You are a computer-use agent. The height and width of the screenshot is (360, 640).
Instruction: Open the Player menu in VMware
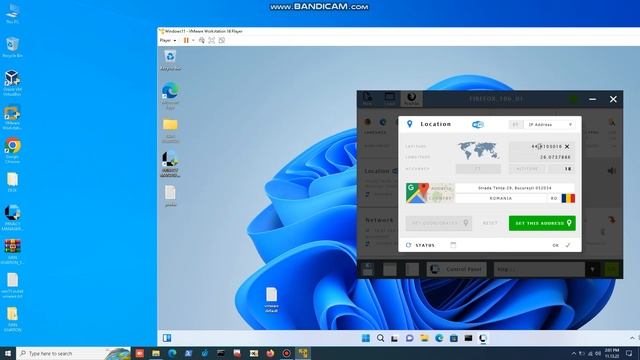(168, 40)
